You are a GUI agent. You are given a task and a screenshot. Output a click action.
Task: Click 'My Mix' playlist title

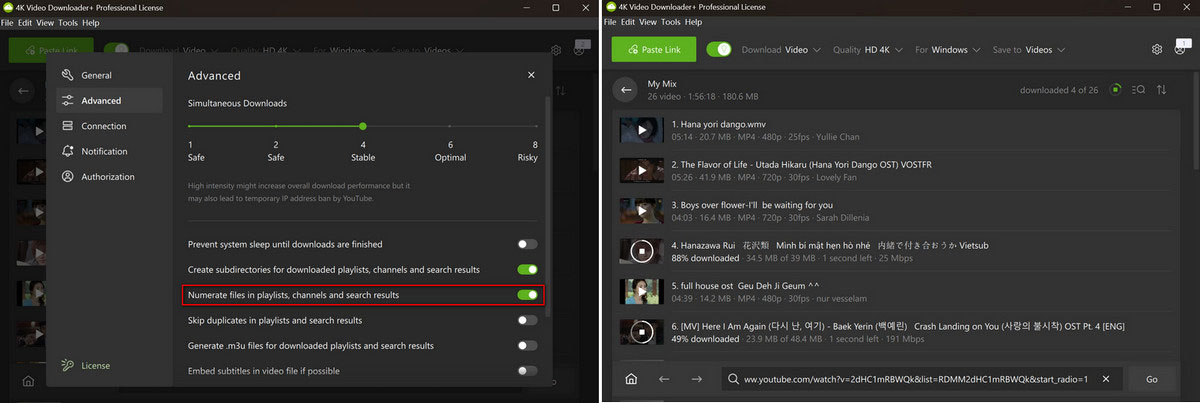click(662, 84)
